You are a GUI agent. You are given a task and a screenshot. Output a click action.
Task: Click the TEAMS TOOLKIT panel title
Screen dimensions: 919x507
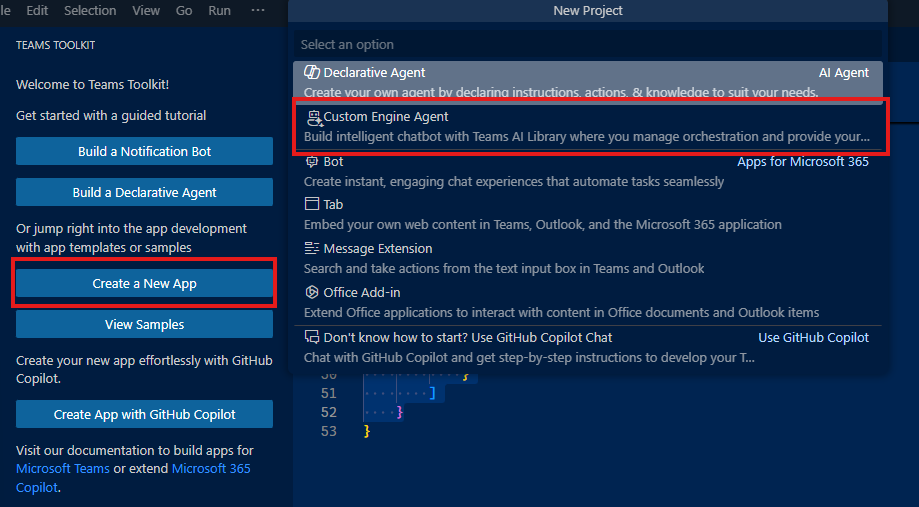tap(55, 45)
